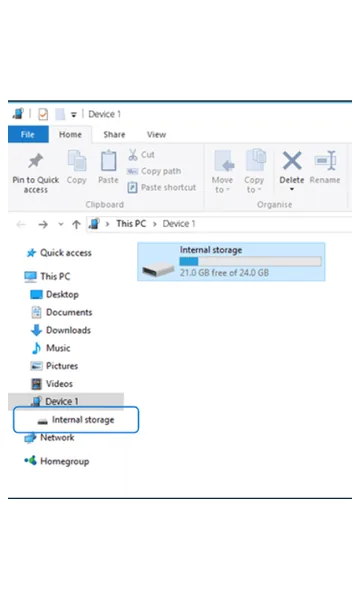The image size is (360, 600).
Task: Select Cut scissors command
Action: point(141,155)
